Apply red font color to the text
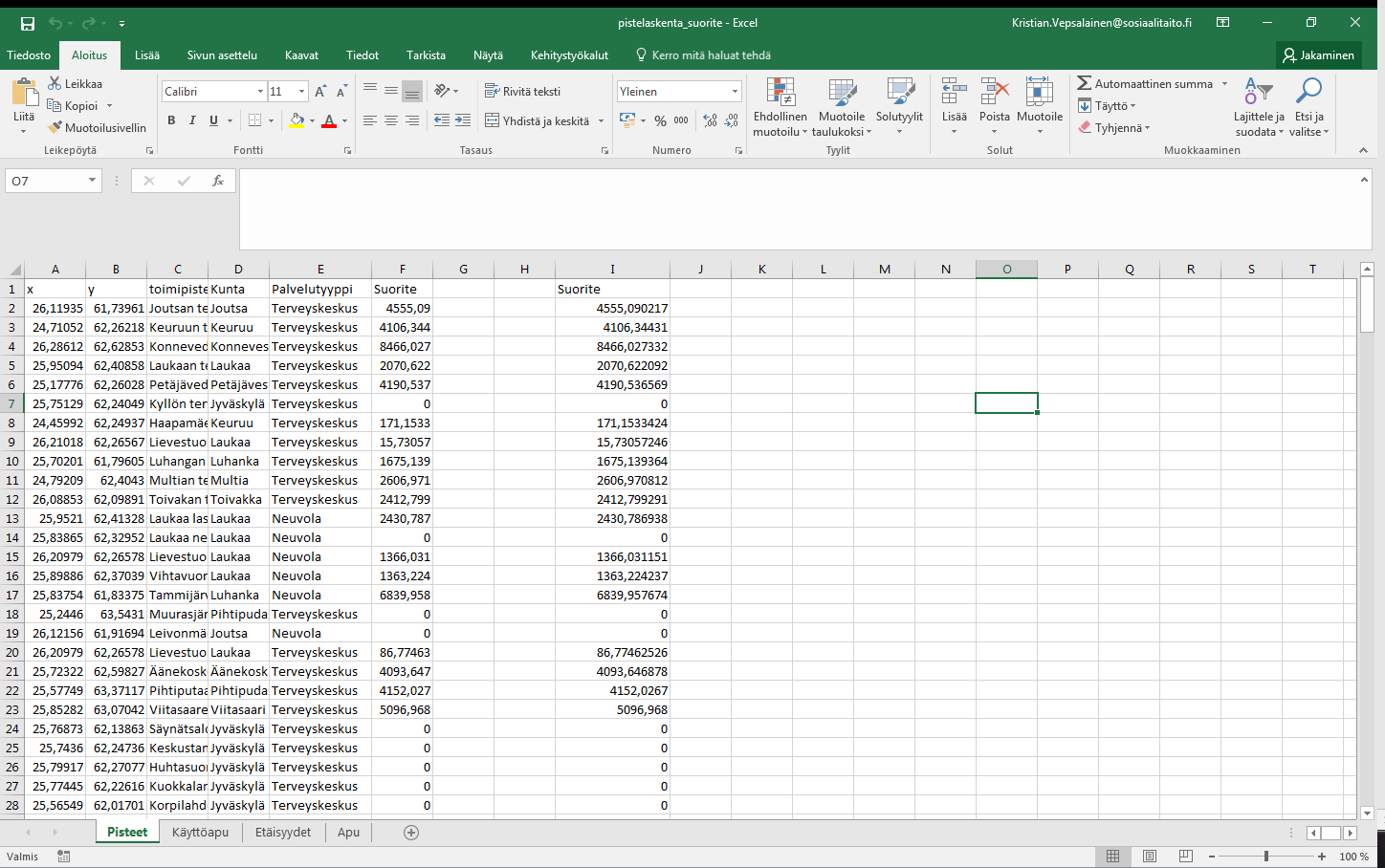The height and width of the screenshot is (868, 1385). [x=329, y=120]
